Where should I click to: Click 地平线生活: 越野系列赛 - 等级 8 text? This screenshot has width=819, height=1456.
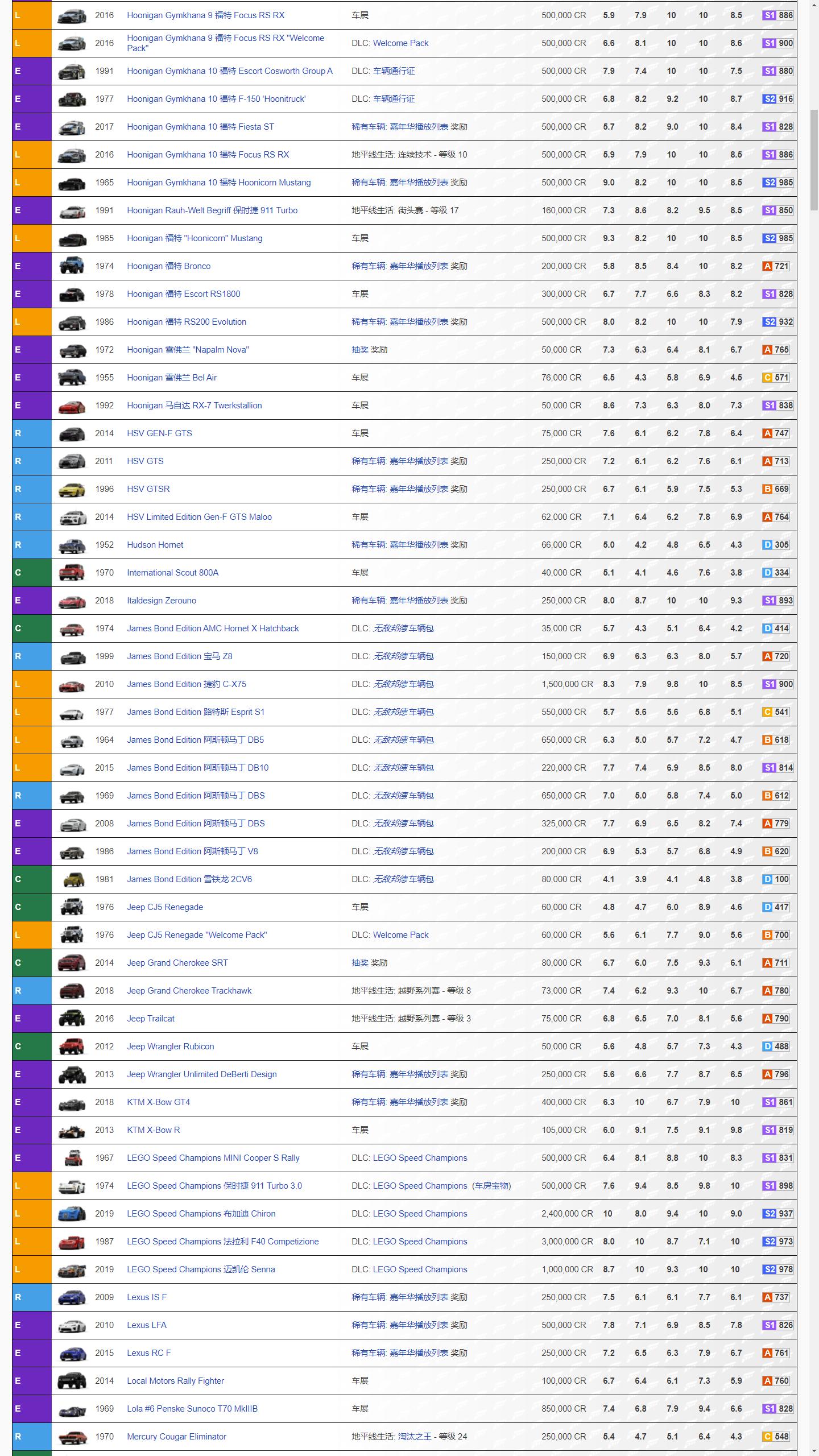(x=411, y=991)
